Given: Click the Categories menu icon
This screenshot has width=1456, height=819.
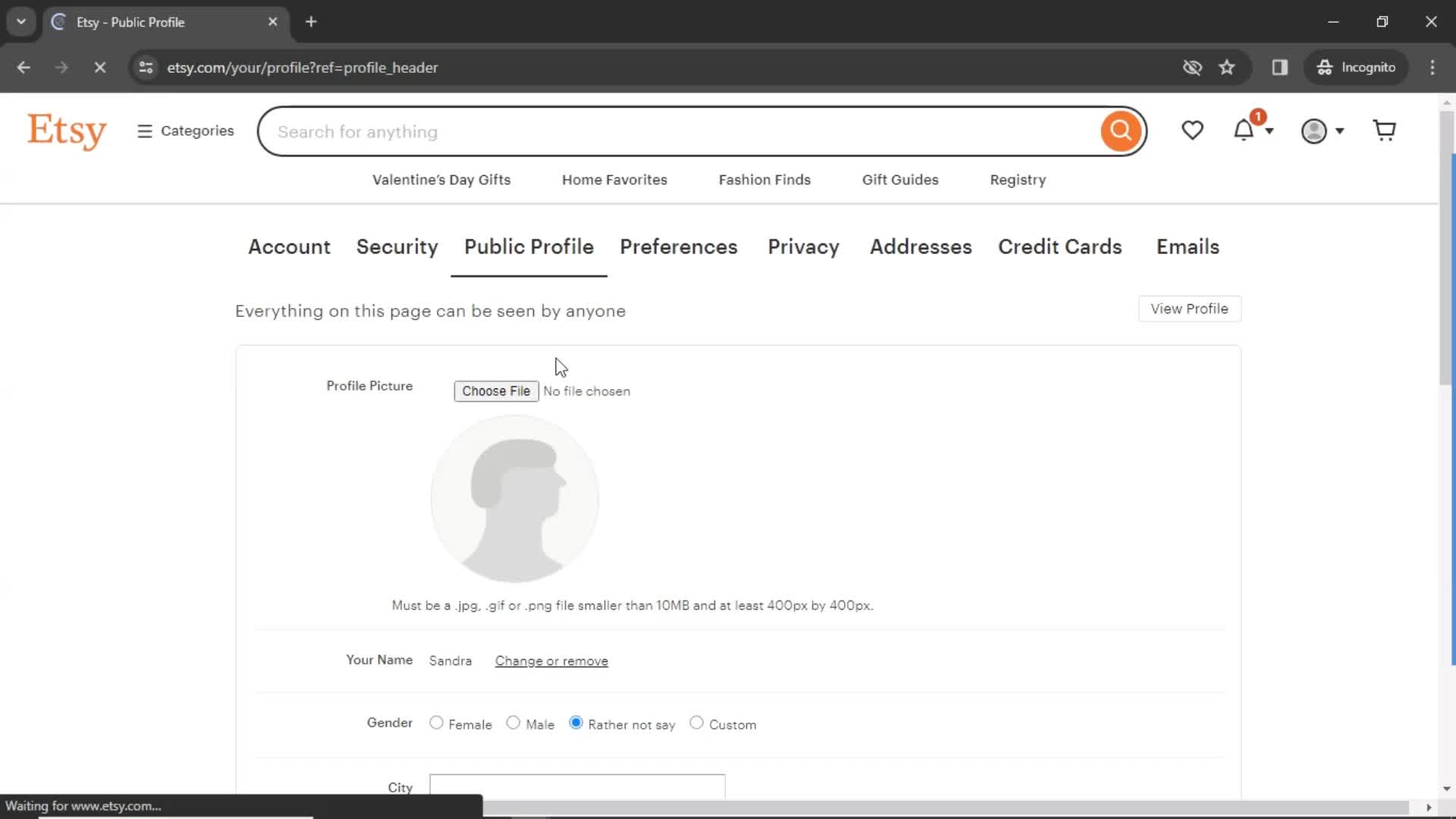Looking at the screenshot, I should pyautogui.click(x=144, y=131).
